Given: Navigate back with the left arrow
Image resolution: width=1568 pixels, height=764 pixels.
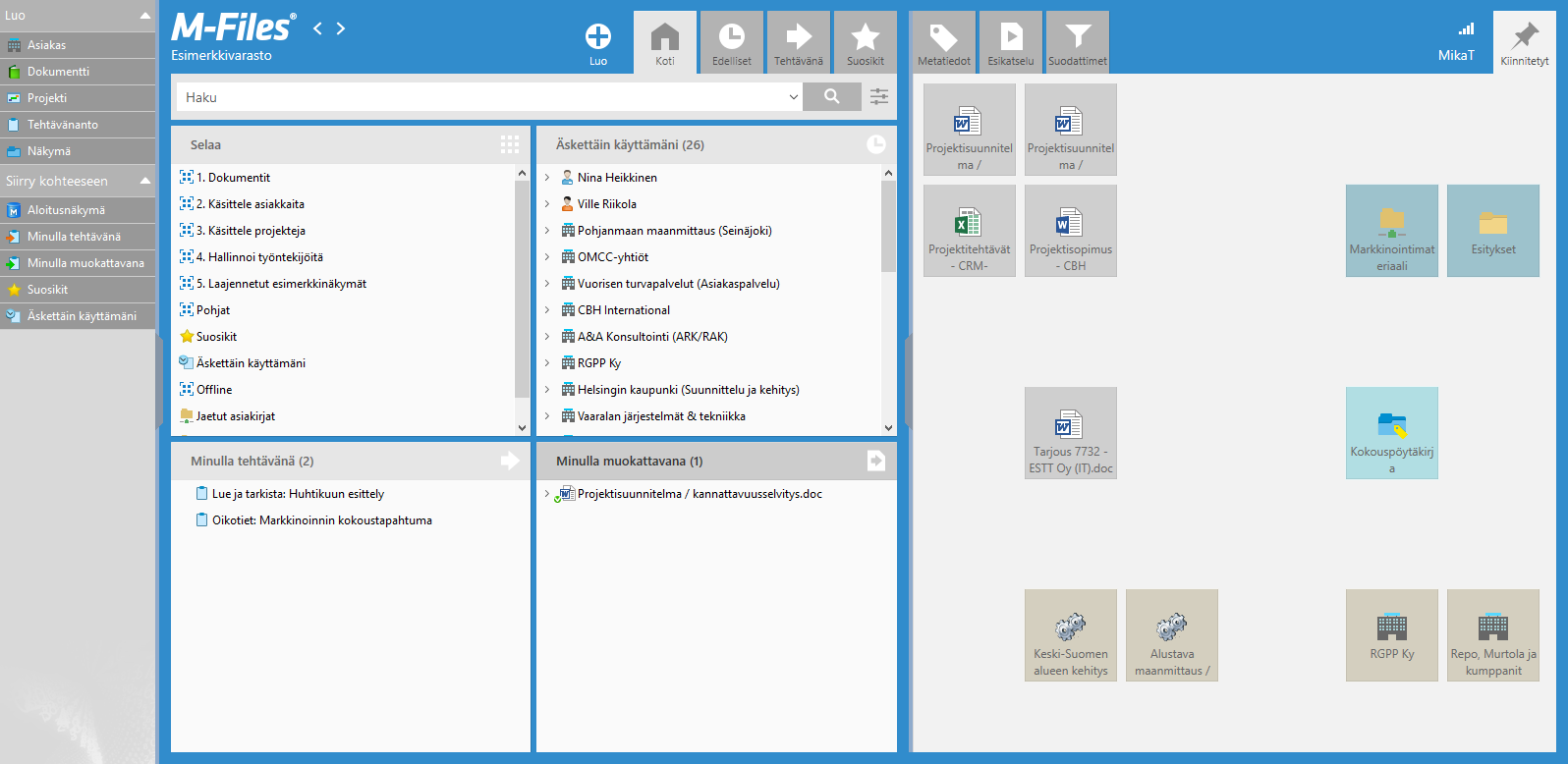Looking at the screenshot, I should click(317, 28).
